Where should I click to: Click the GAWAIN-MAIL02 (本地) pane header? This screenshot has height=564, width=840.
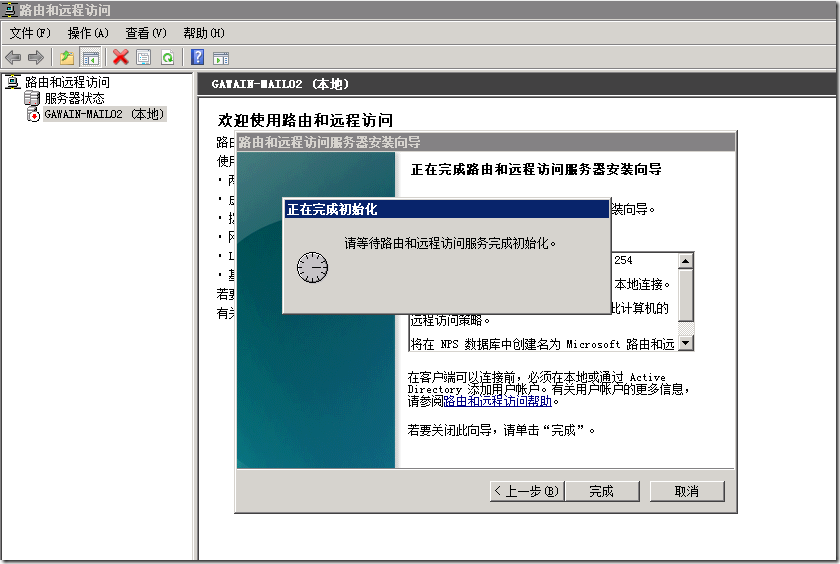click(x=516, y=84)
